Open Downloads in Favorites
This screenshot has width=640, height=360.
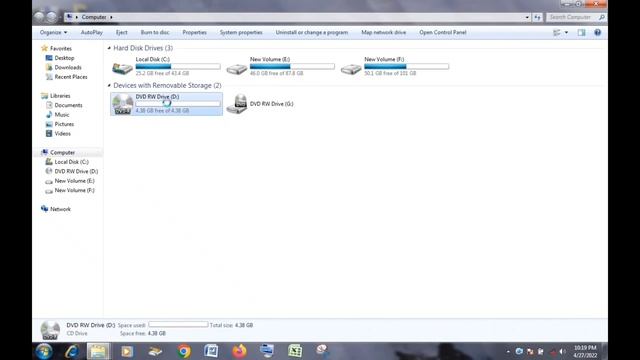(x=68, y=67)
